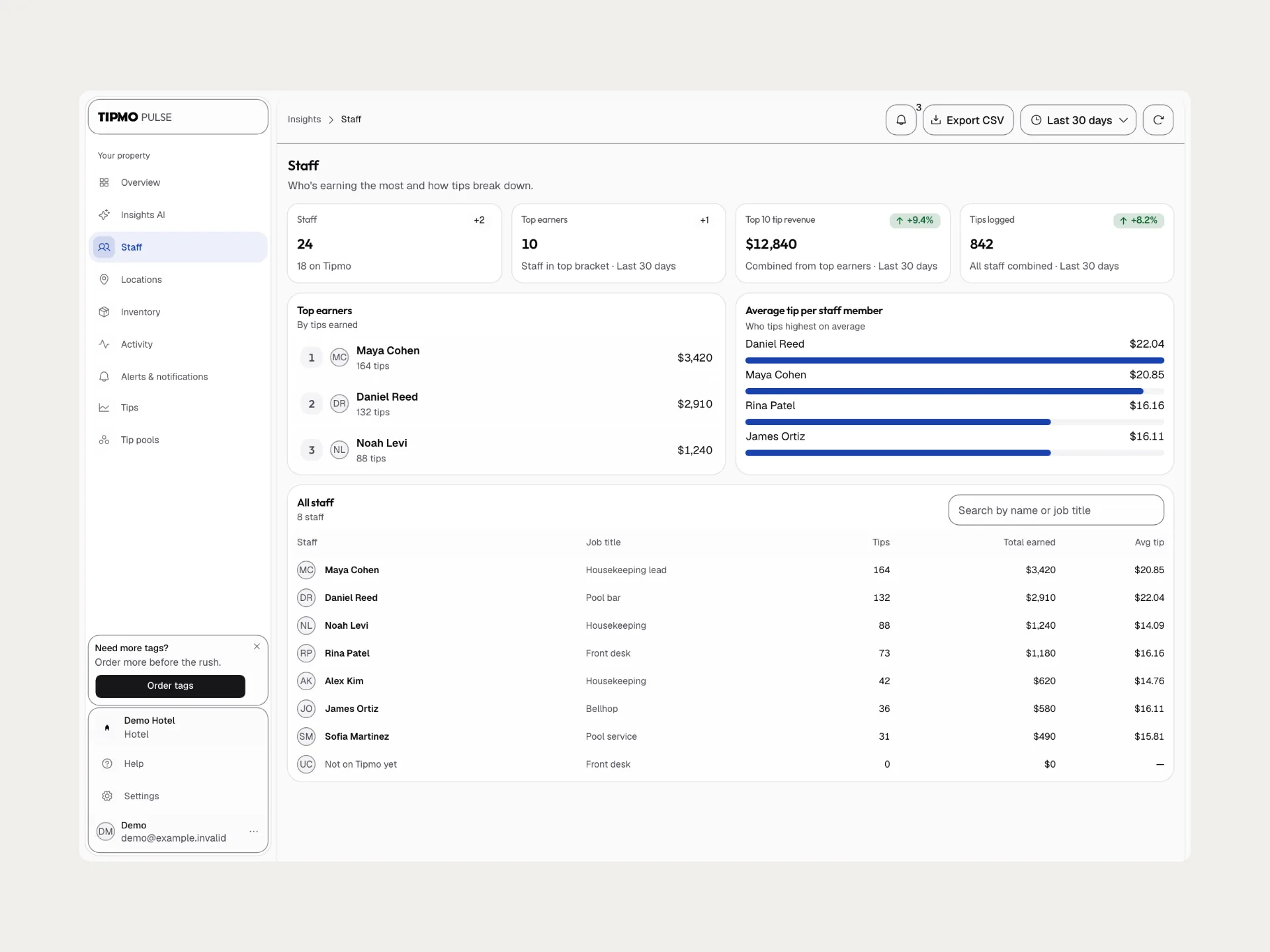
Task: Click the Activity pulse icon
Action: coord(104,344)
